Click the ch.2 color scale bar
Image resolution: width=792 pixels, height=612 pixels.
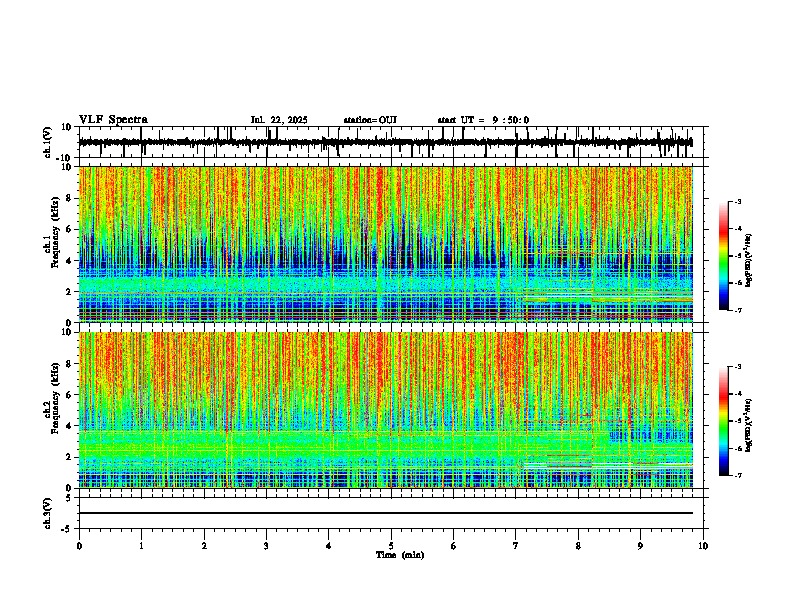coord(724,421)
